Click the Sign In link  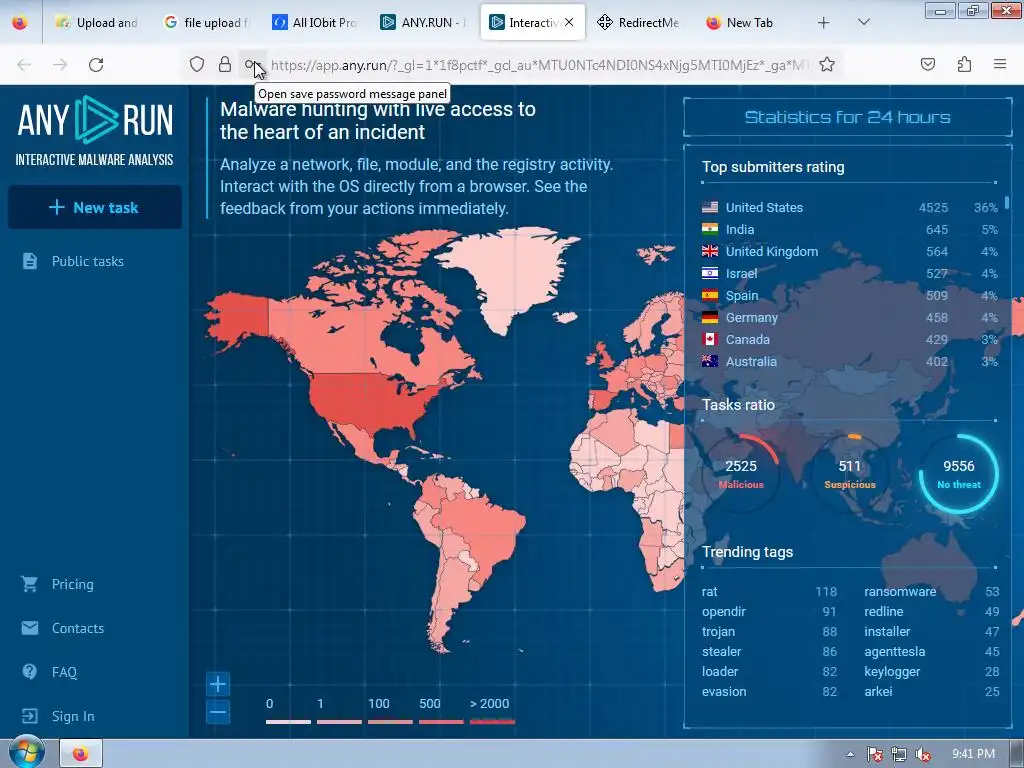click(x=73, y=716)
